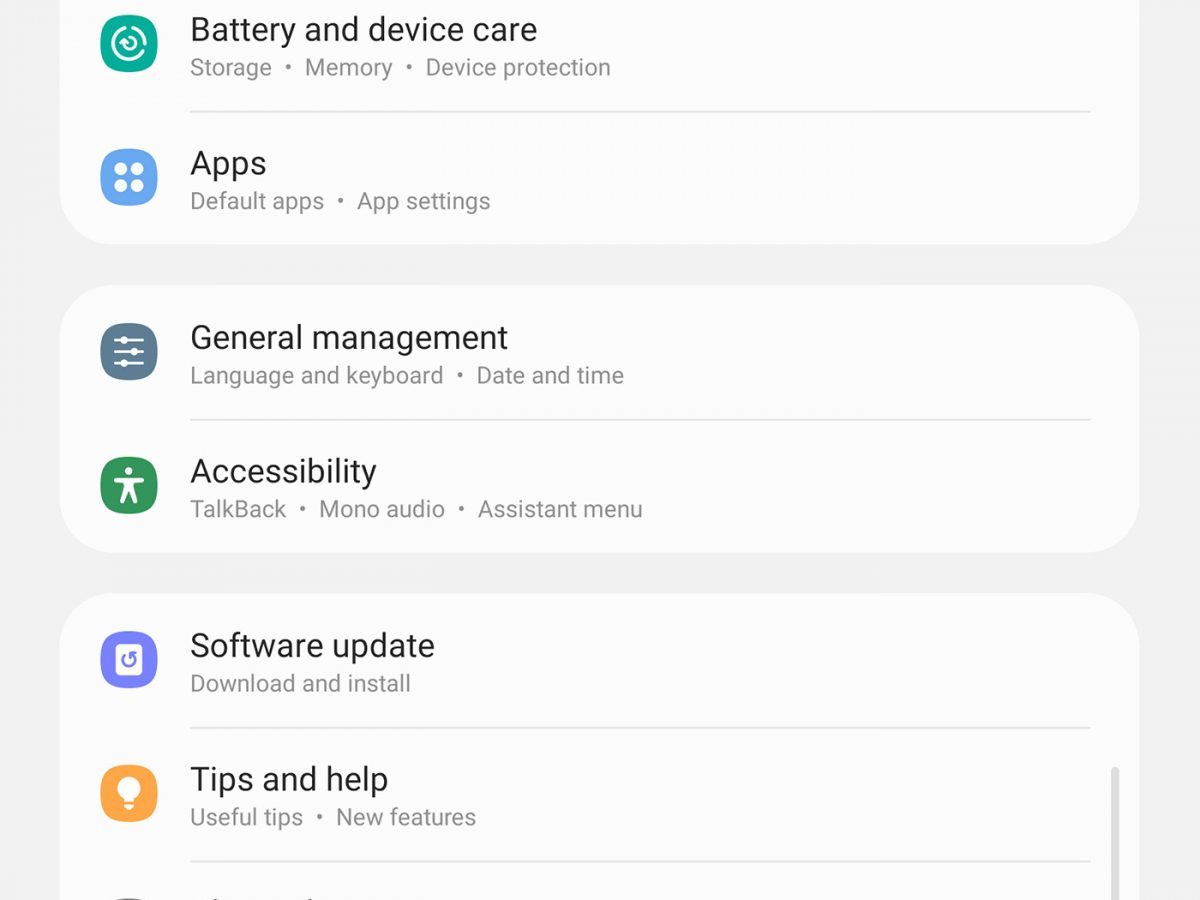Select the General management title

(348, 338)
